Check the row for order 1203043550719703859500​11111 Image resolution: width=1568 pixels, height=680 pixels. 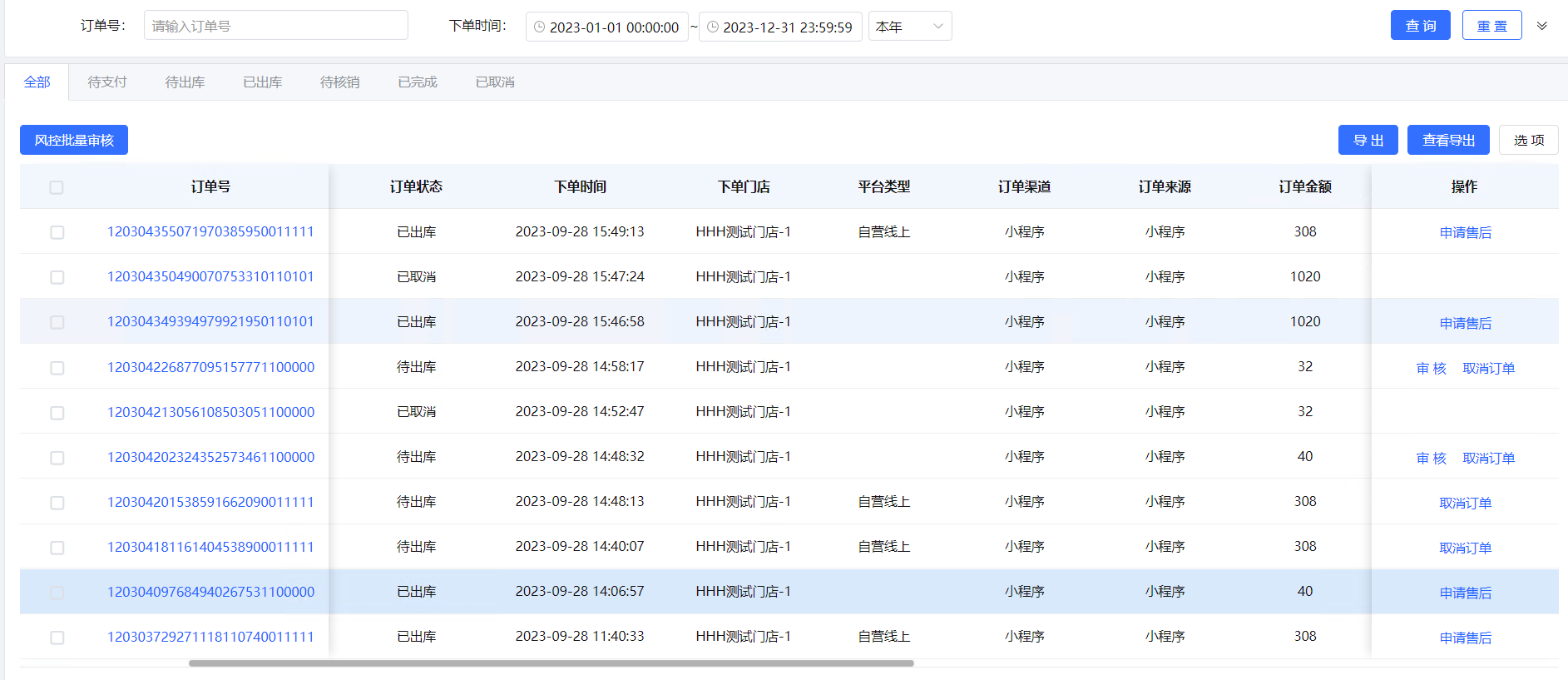coord(57,232)
